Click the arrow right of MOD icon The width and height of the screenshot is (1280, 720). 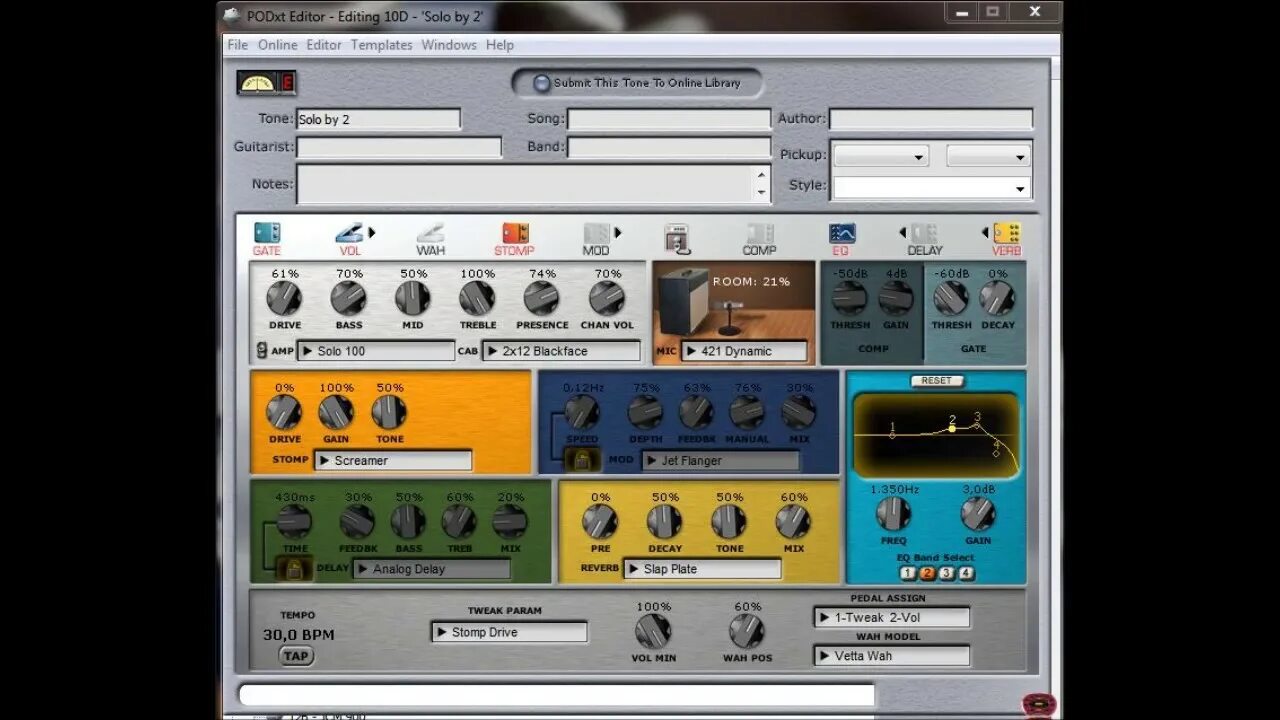click(x=618, y=233)
